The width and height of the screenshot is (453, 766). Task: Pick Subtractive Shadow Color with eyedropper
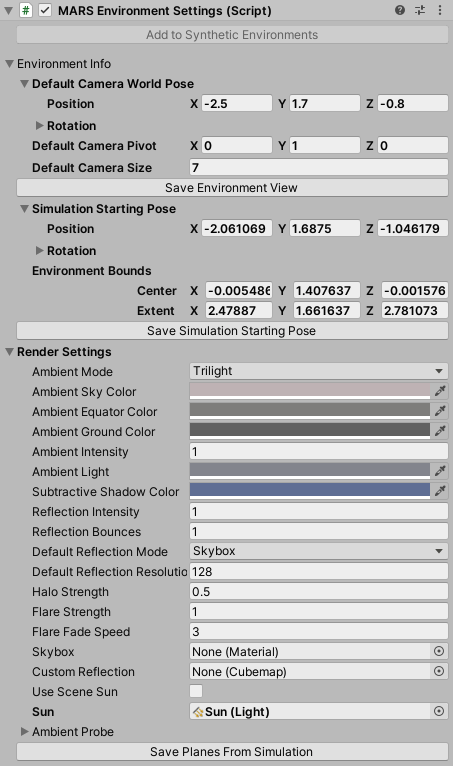(440, 490)
